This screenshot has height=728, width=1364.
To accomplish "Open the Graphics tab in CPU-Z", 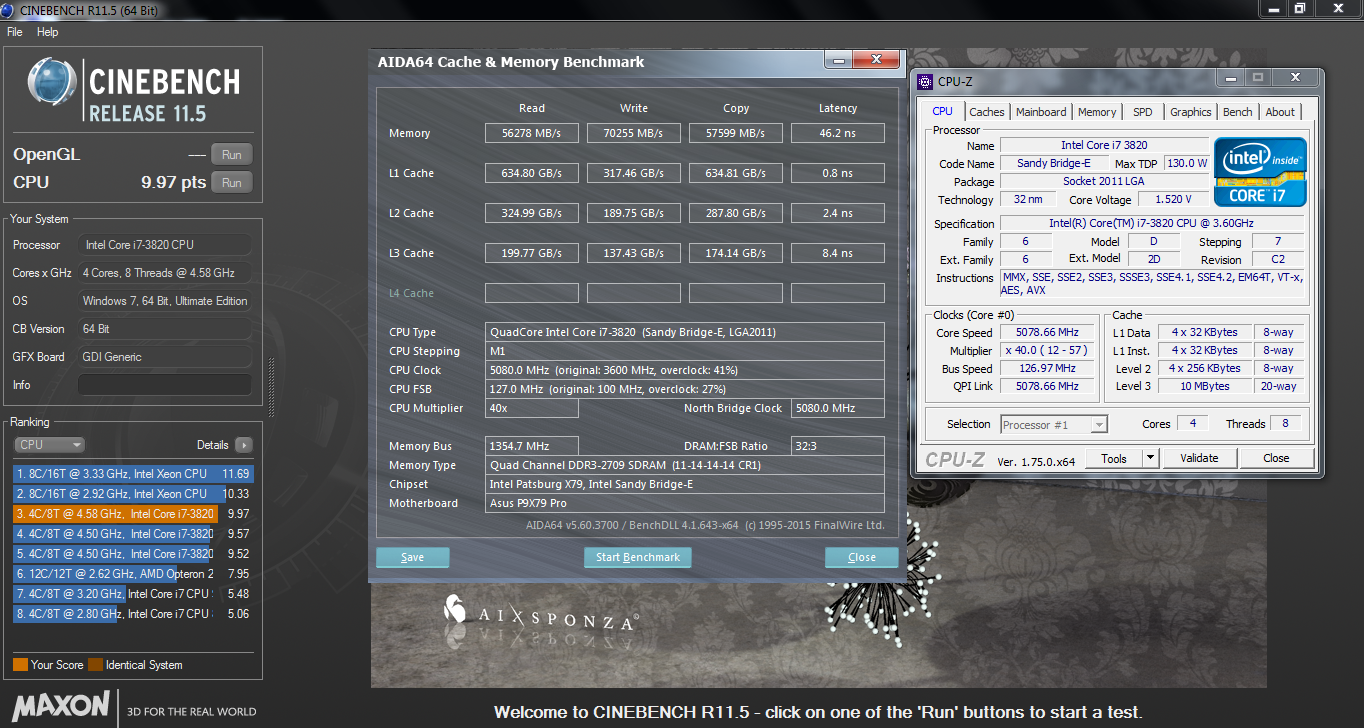I will (x=1191, y=112).
